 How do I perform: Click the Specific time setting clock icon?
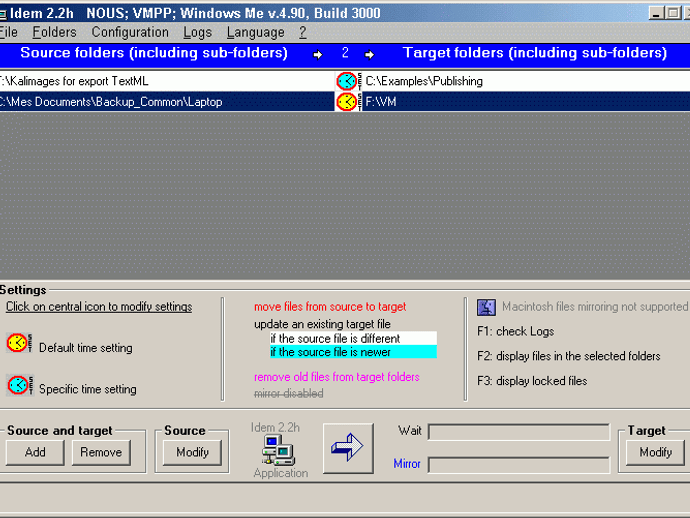[x=19, y=385]
